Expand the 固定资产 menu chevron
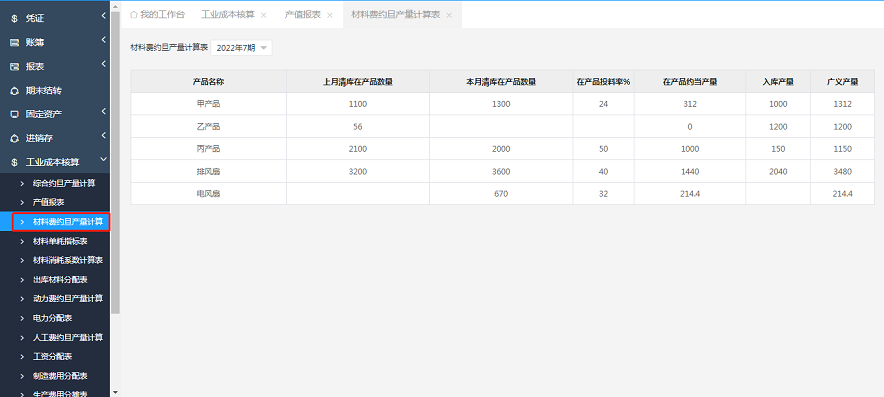Viewport: 884px width, 397px height. click(103, 112)
